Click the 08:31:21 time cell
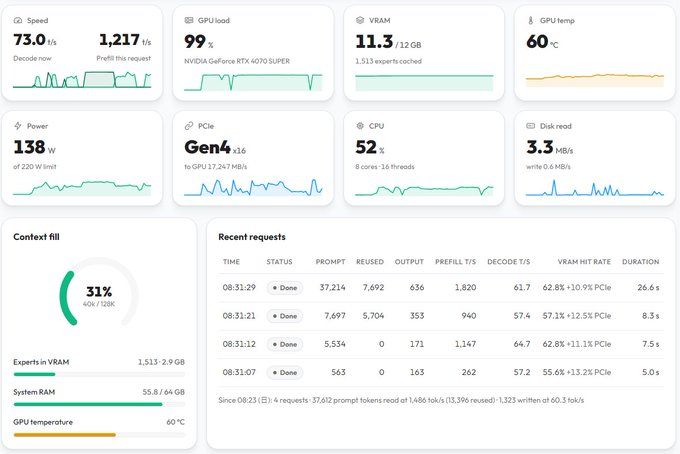Viewport: 680px width, 454px height. click(239, 316)
